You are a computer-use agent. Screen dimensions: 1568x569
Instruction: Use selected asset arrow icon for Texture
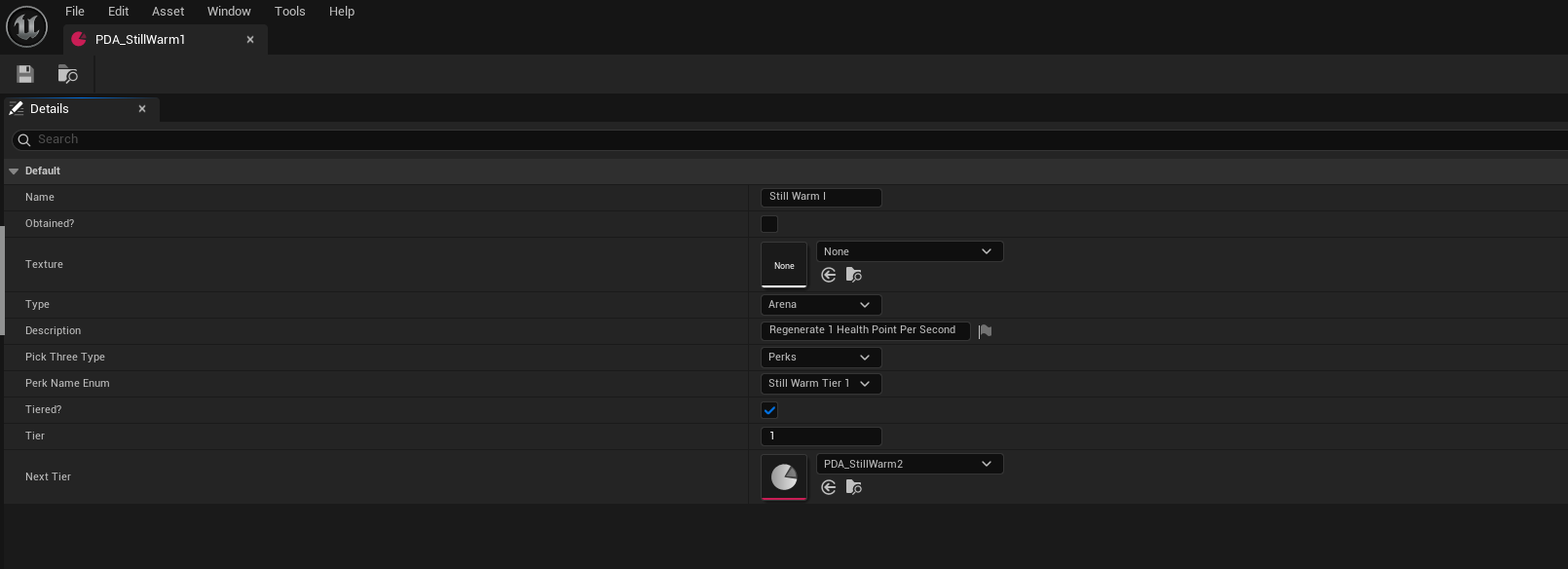(829, 276)
